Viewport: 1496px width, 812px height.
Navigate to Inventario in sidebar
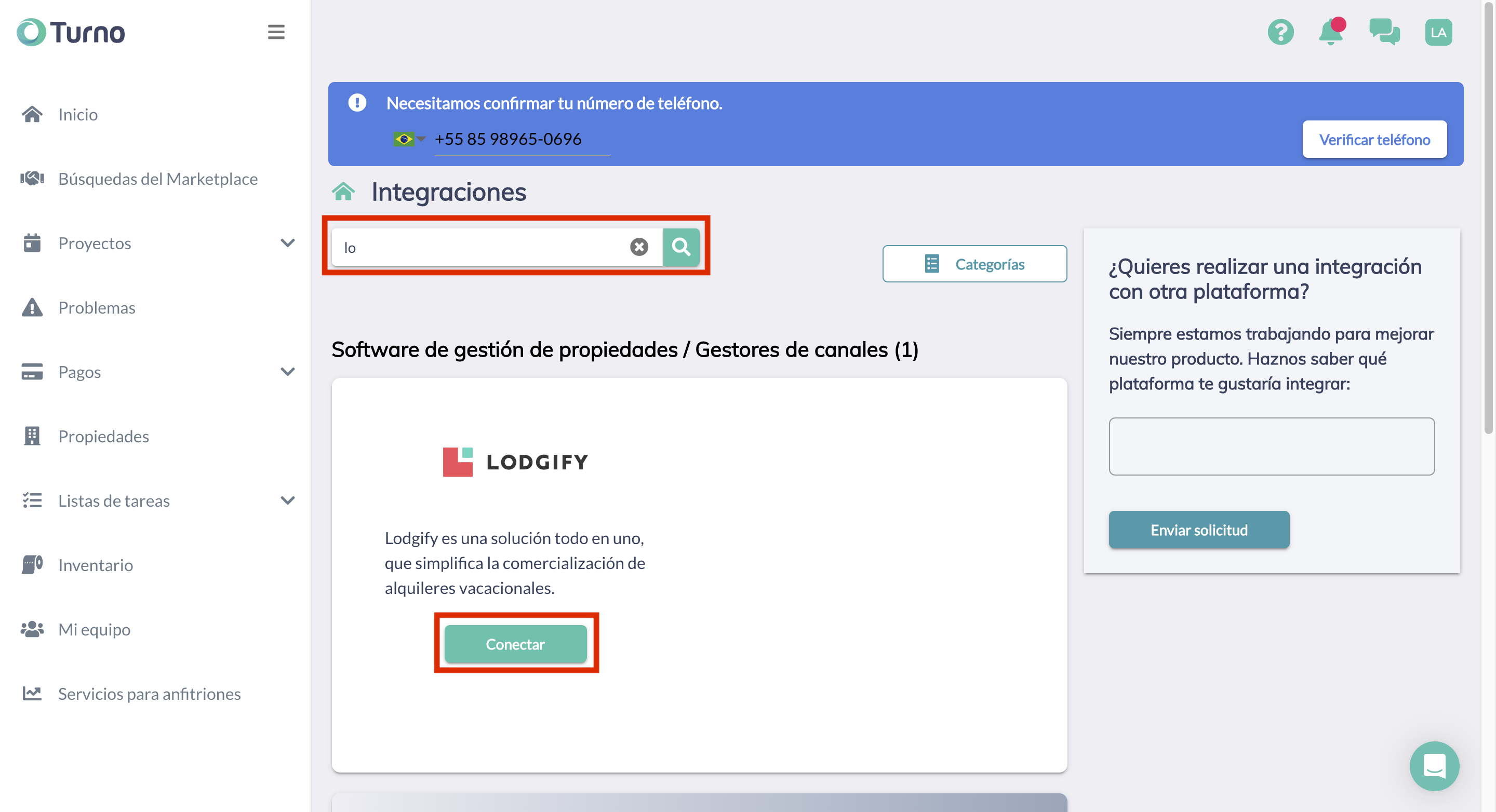pos(95,565)
